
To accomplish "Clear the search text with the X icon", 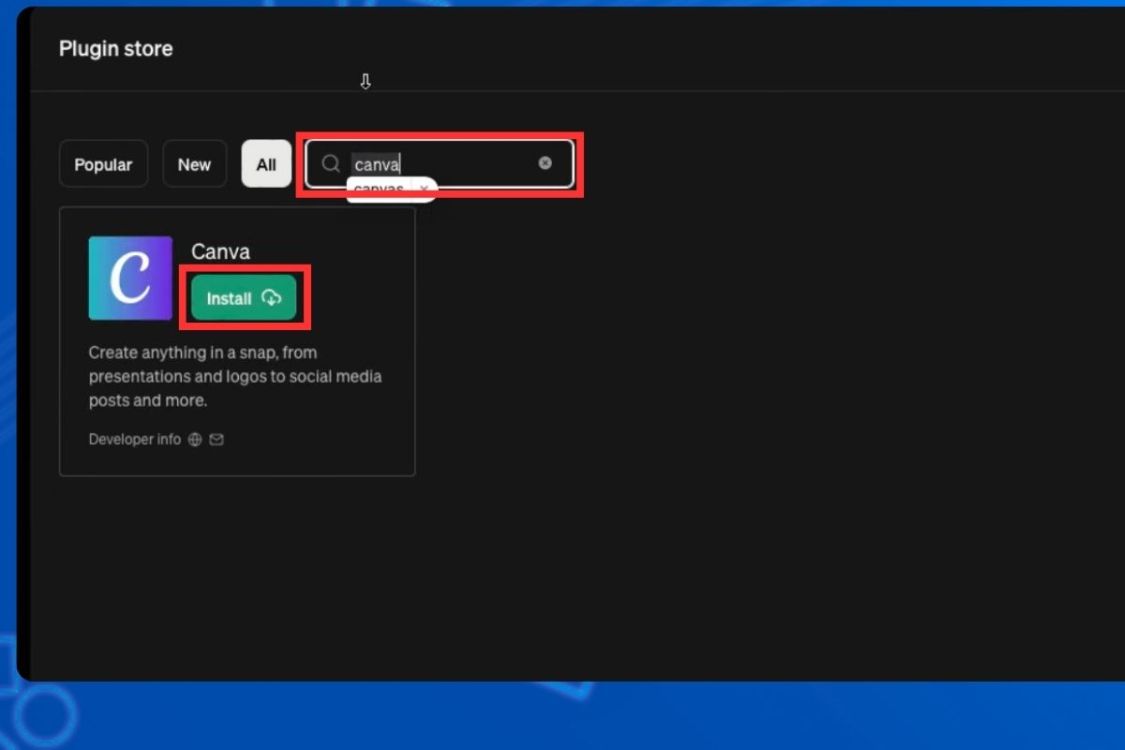I will pos(545,163).
